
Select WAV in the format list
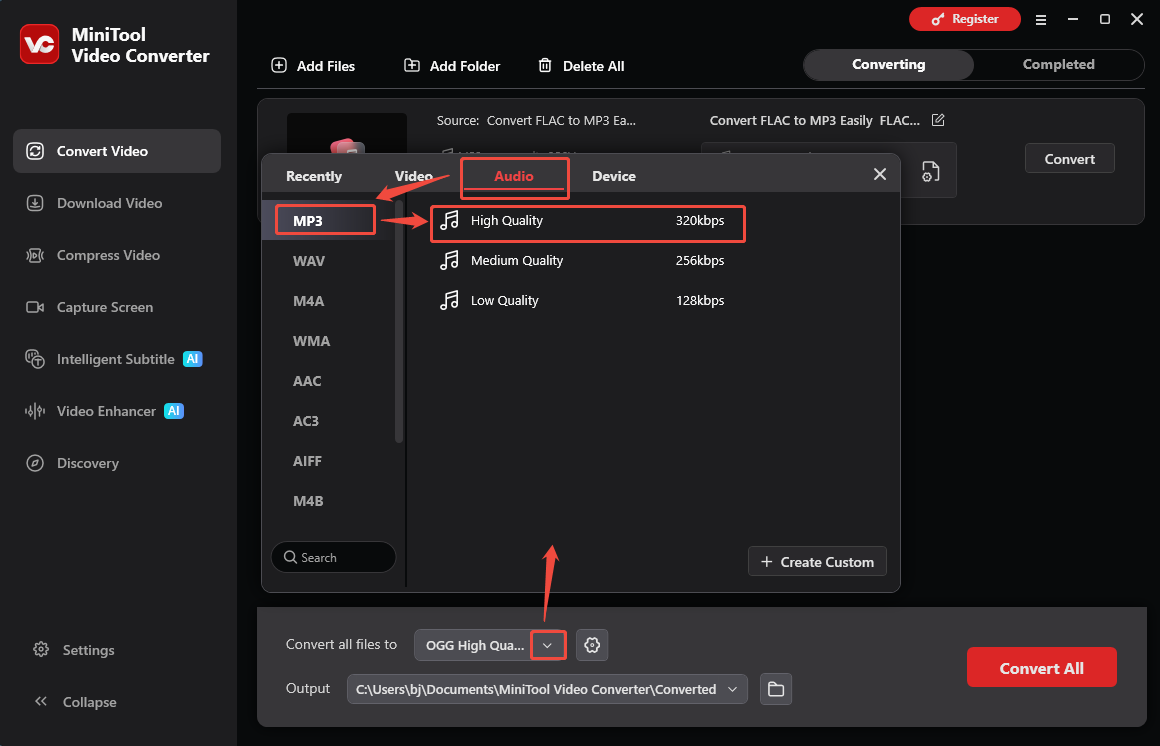[309, 261]
